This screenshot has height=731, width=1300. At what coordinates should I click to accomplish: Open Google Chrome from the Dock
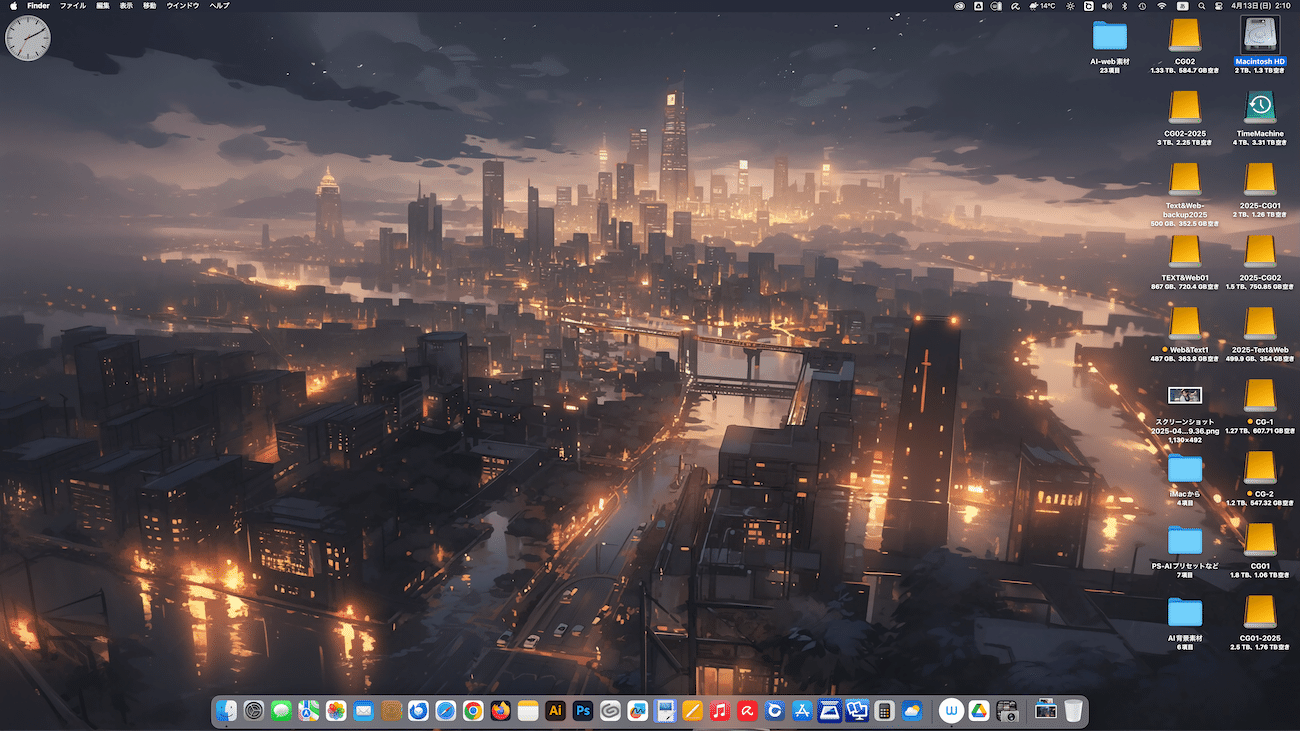coord(473,711)
